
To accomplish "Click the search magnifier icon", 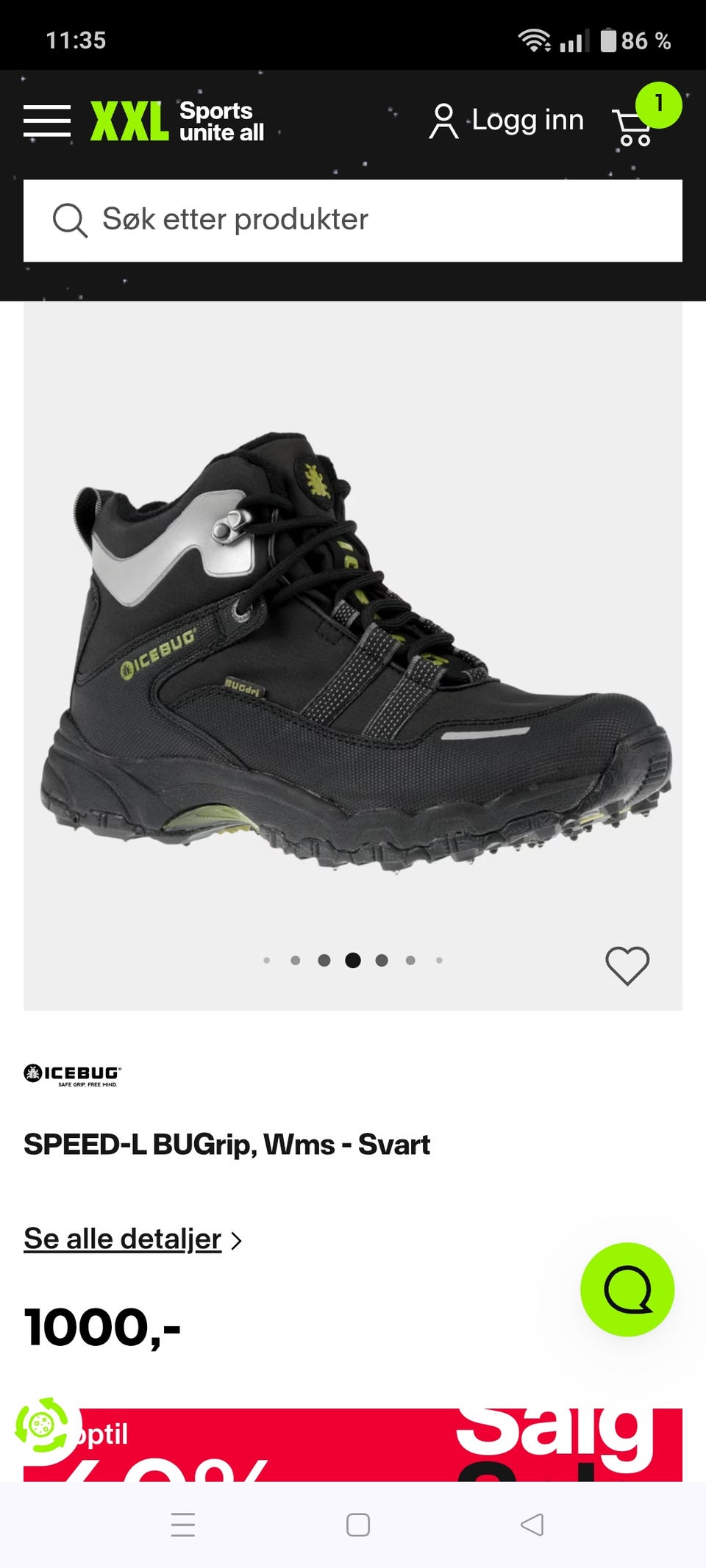I will (70, 221).
